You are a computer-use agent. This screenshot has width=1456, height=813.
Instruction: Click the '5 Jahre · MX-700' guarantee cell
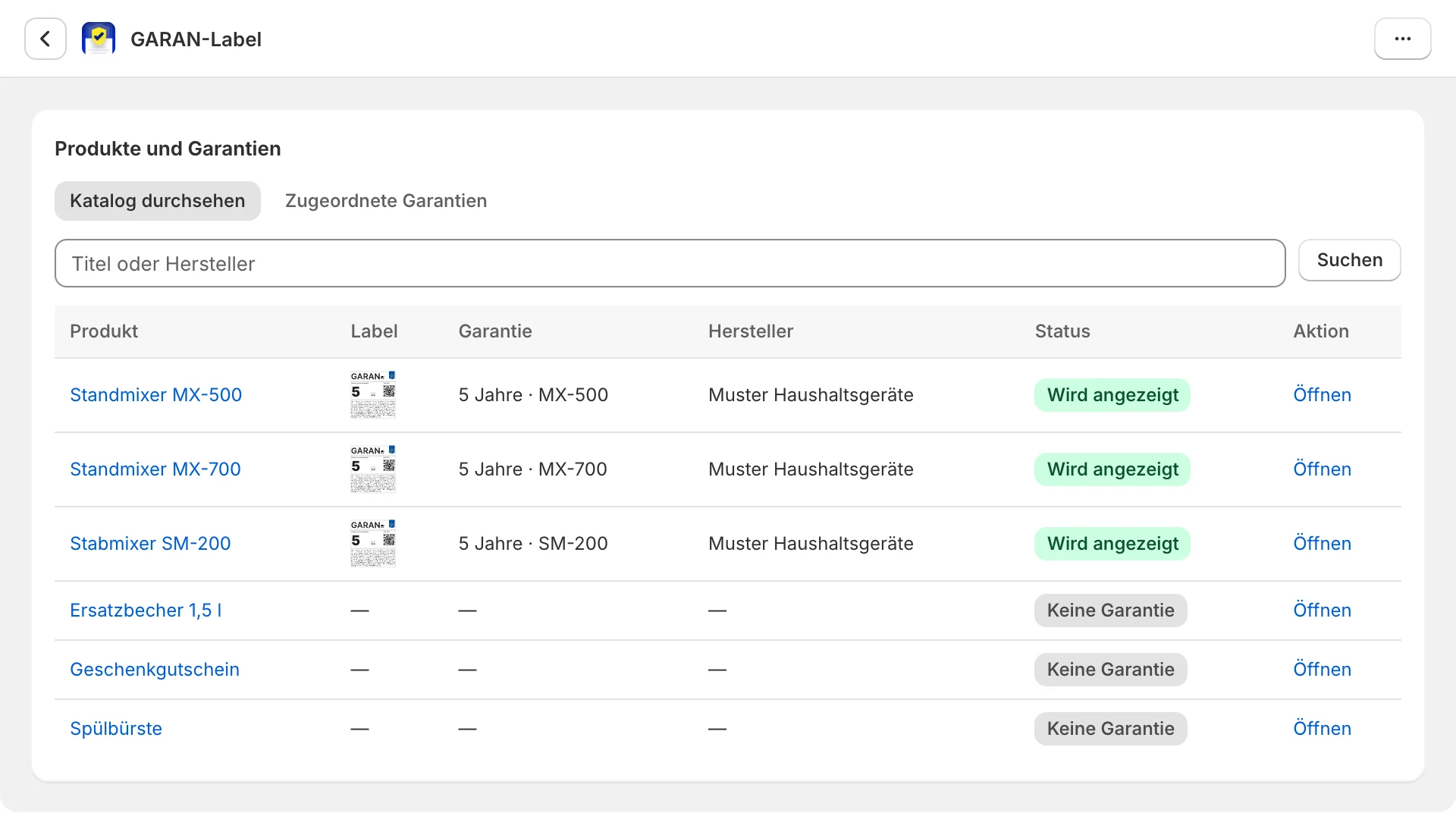tap(532, 469)
